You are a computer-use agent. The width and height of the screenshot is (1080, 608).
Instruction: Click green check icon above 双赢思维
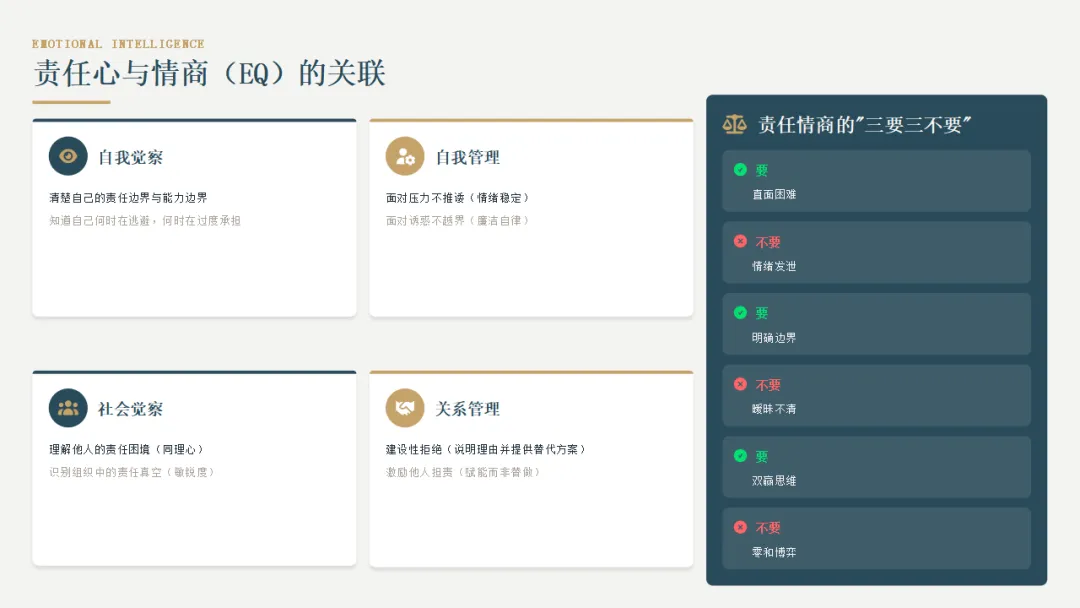(x=740, y=456)
